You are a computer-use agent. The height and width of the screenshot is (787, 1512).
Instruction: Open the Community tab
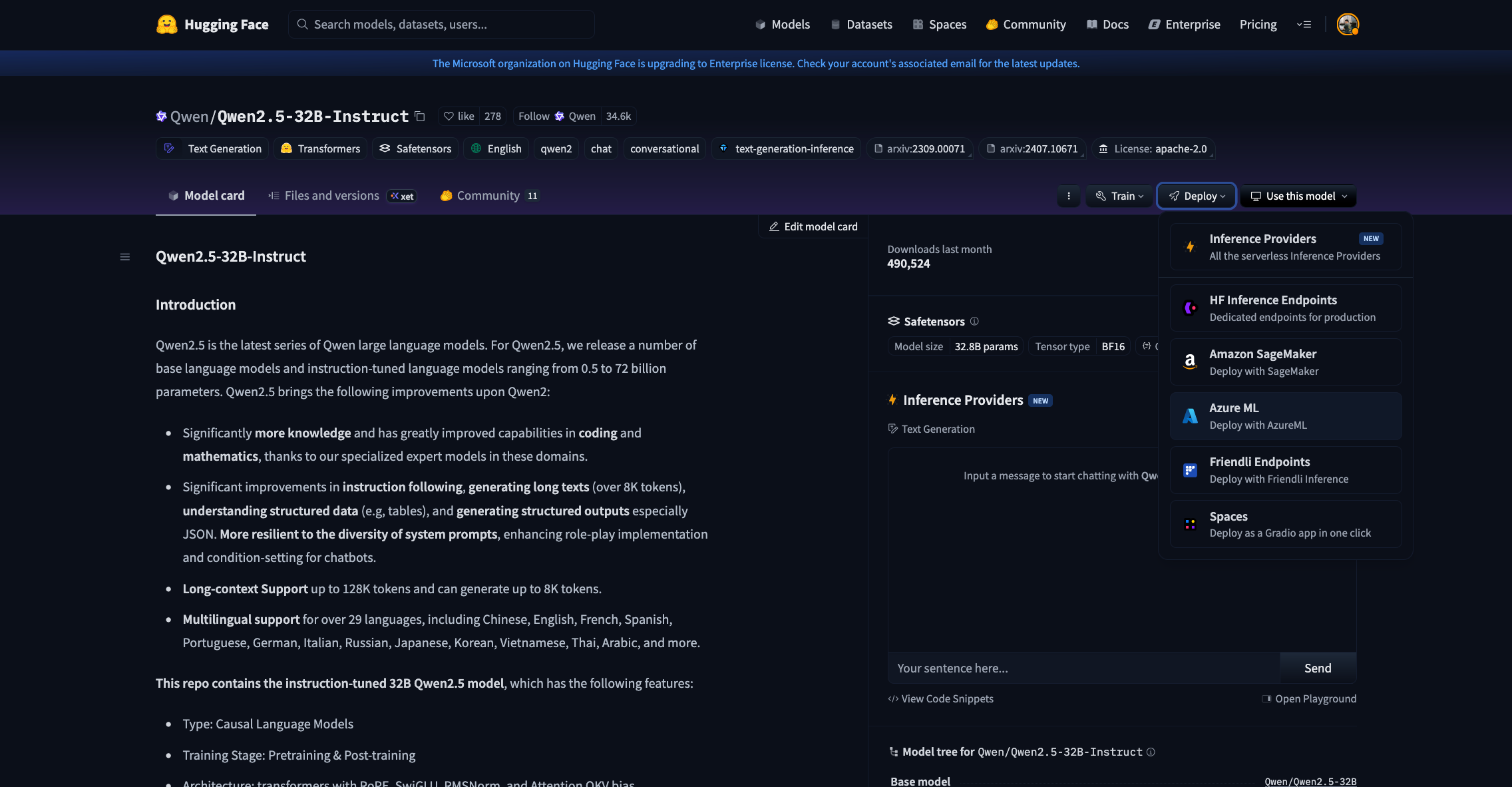[488, 196]
